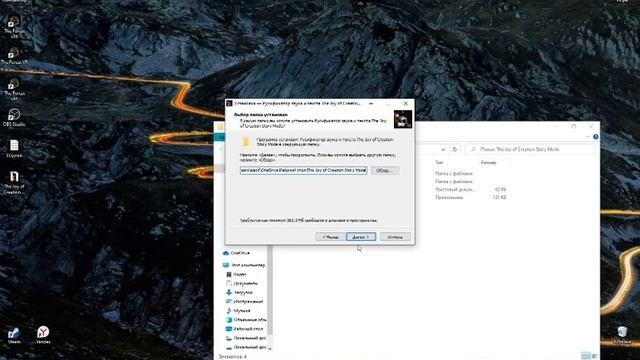Select The Joy of Creation desktop icon
Screen dimensions: 640x360
tap(14, 182)
